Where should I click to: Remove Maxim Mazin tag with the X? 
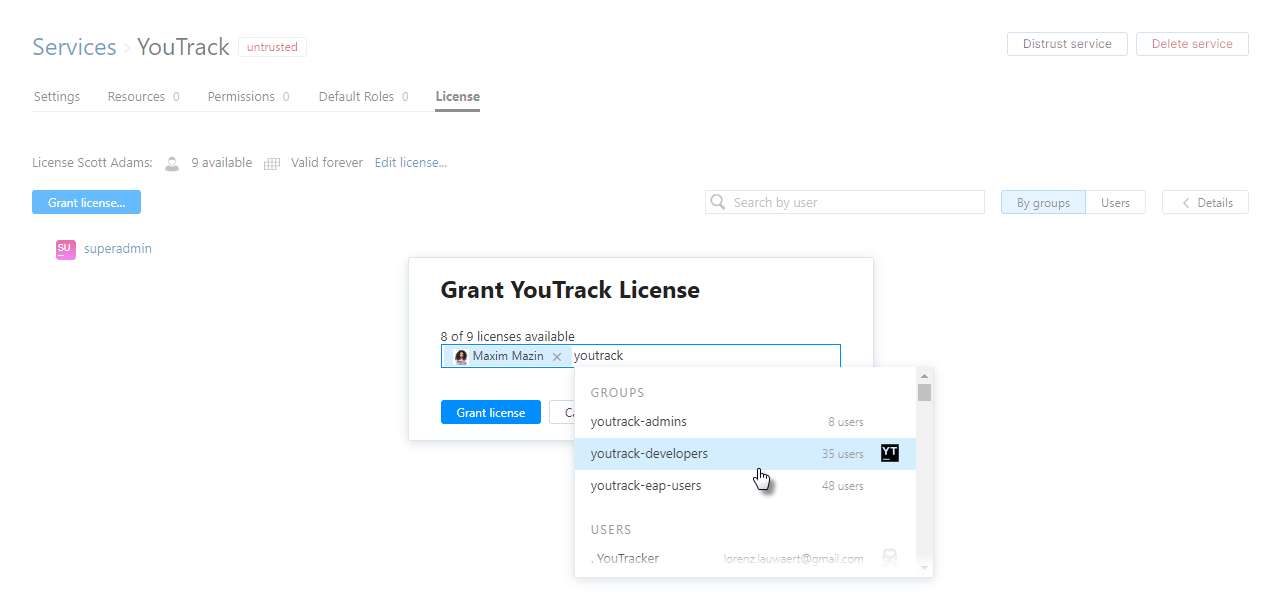557,356
